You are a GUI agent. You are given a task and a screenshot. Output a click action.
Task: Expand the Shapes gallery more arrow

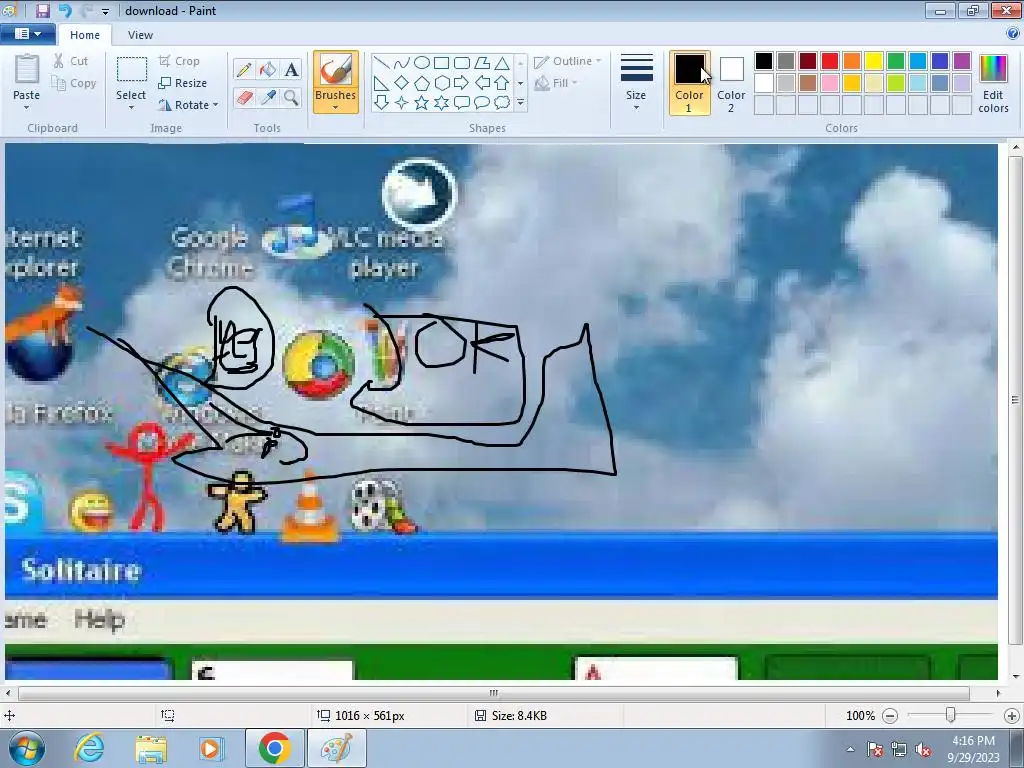click(520, 103)
